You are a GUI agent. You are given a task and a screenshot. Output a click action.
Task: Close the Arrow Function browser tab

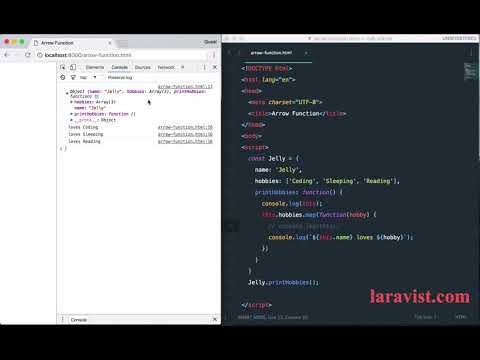coord(110,43)
